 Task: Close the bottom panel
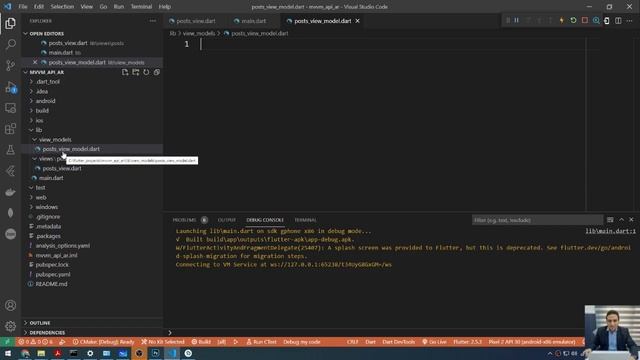[631, 220]
